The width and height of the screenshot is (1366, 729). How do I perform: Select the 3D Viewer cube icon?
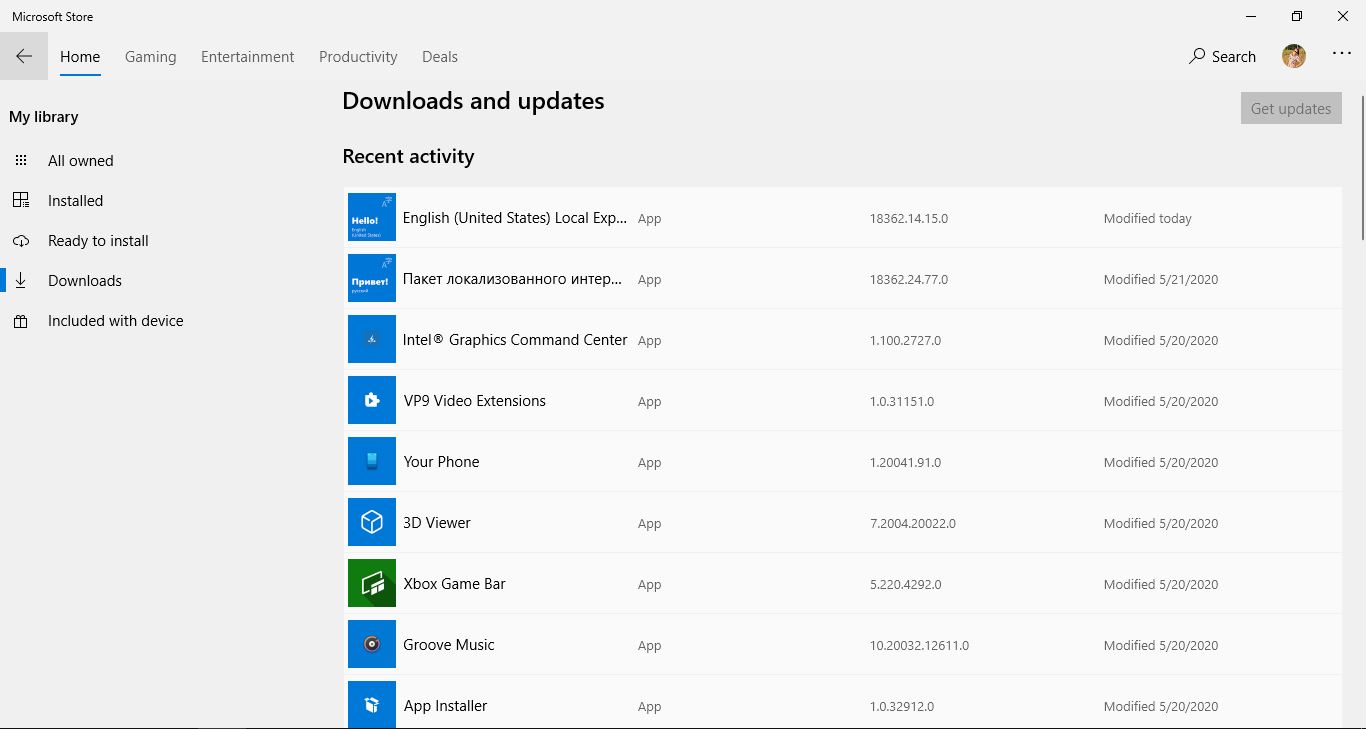(x=372, y=523)
